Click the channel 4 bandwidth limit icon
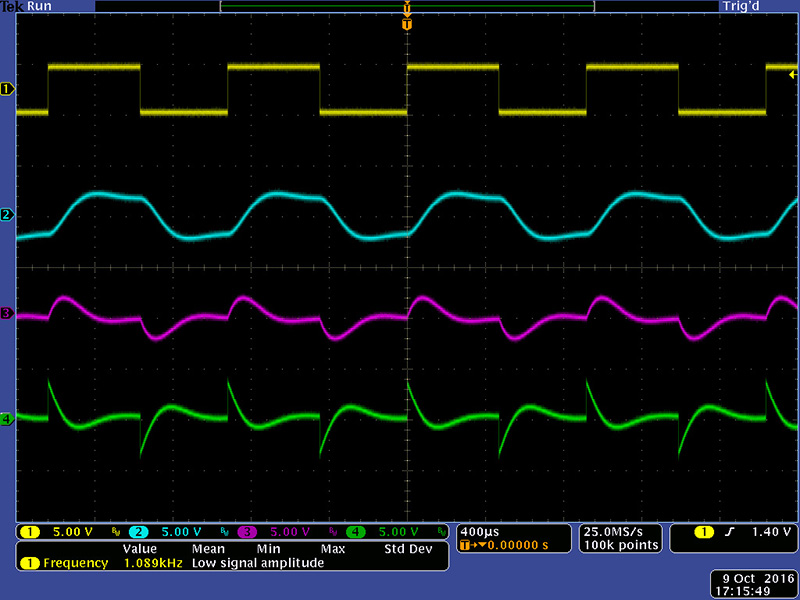Screen dimensions: 800x600 pyautogui.click(x=441, y=533)
